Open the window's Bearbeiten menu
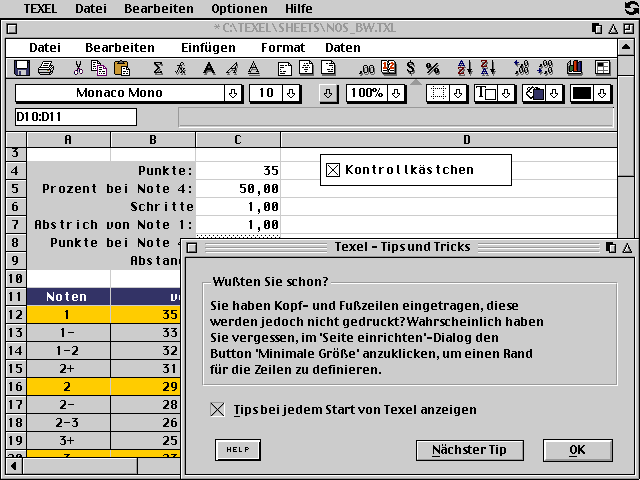The height and width of the screenshot is (480, 640). click(x=120, y=48)
